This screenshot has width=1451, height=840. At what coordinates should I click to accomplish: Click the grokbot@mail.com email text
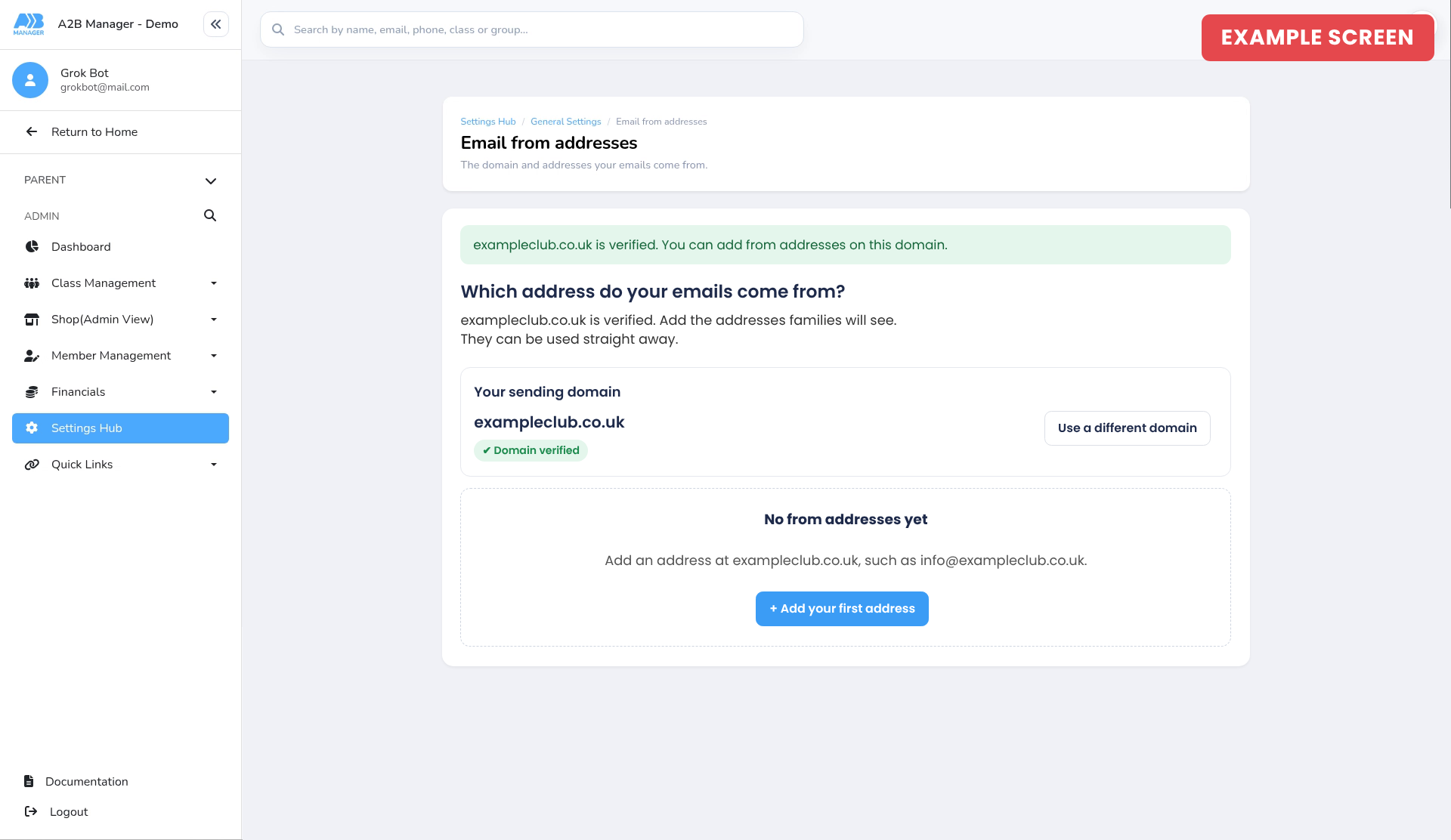coord(105,88)
